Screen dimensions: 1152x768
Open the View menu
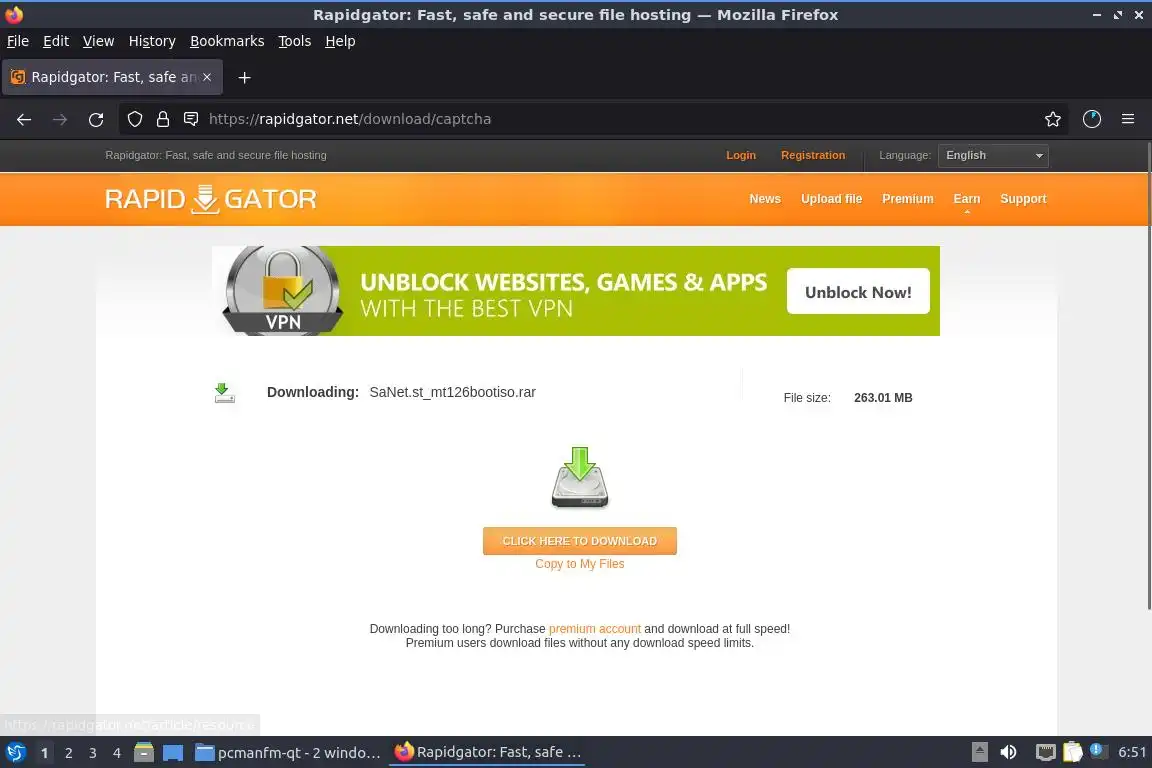pos(98,41)
